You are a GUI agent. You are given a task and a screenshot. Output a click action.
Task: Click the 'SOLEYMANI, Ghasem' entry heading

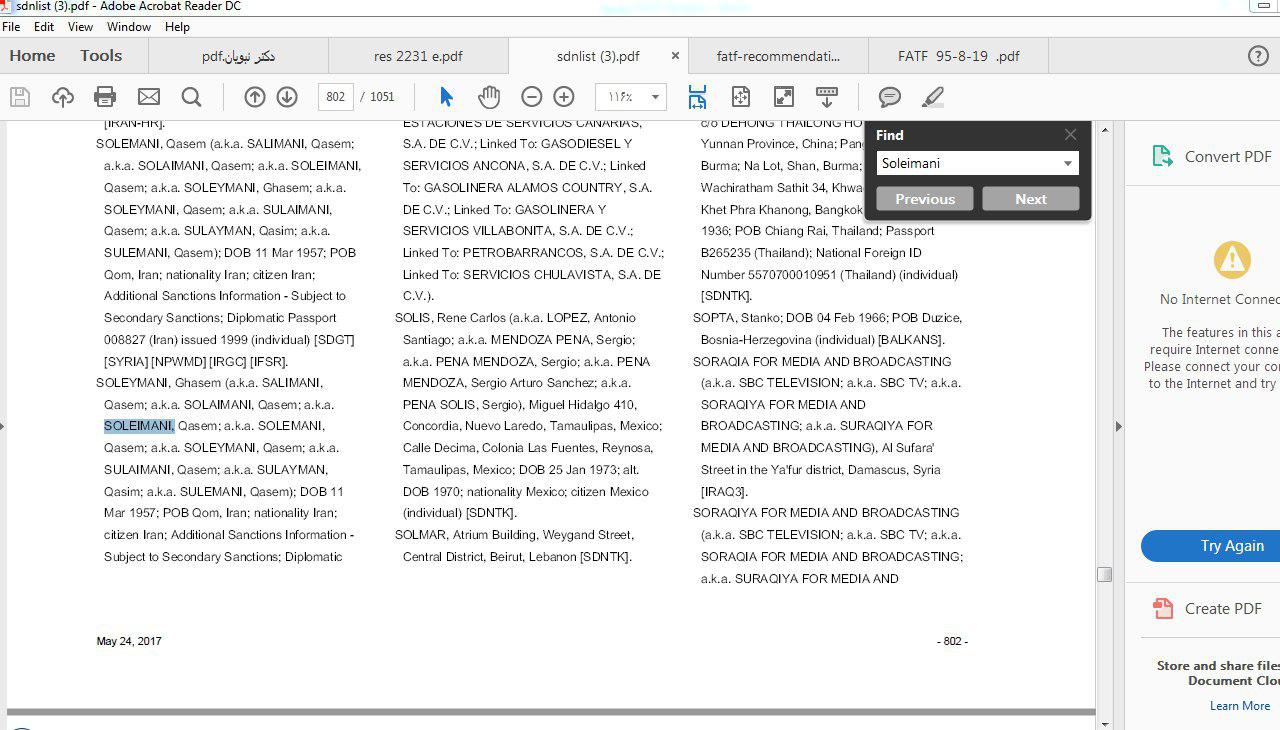pos(158,383)
